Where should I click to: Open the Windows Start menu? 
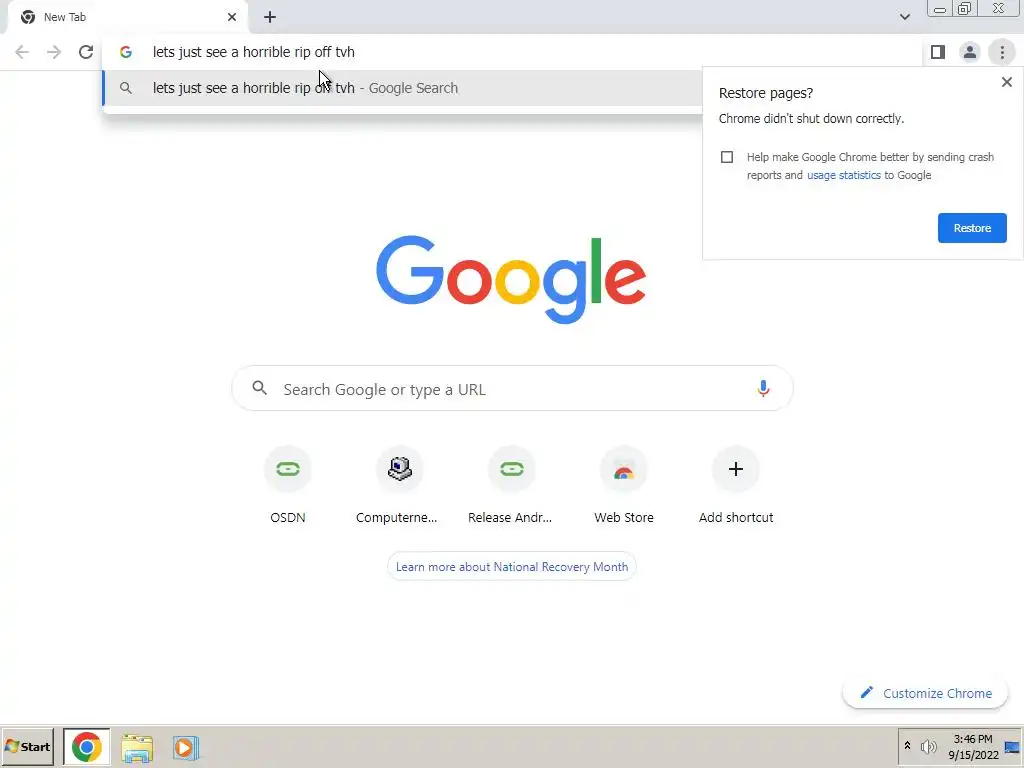point(27,746)
